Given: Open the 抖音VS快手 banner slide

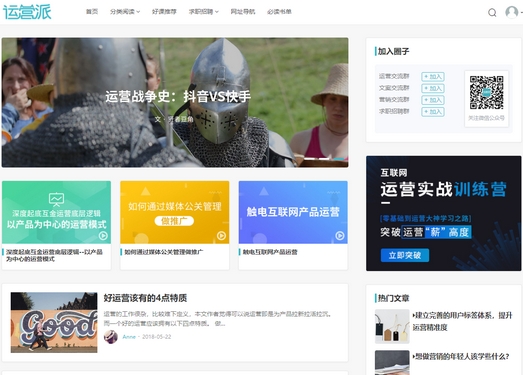Looking at the screenshot, I should click(175, 102).
